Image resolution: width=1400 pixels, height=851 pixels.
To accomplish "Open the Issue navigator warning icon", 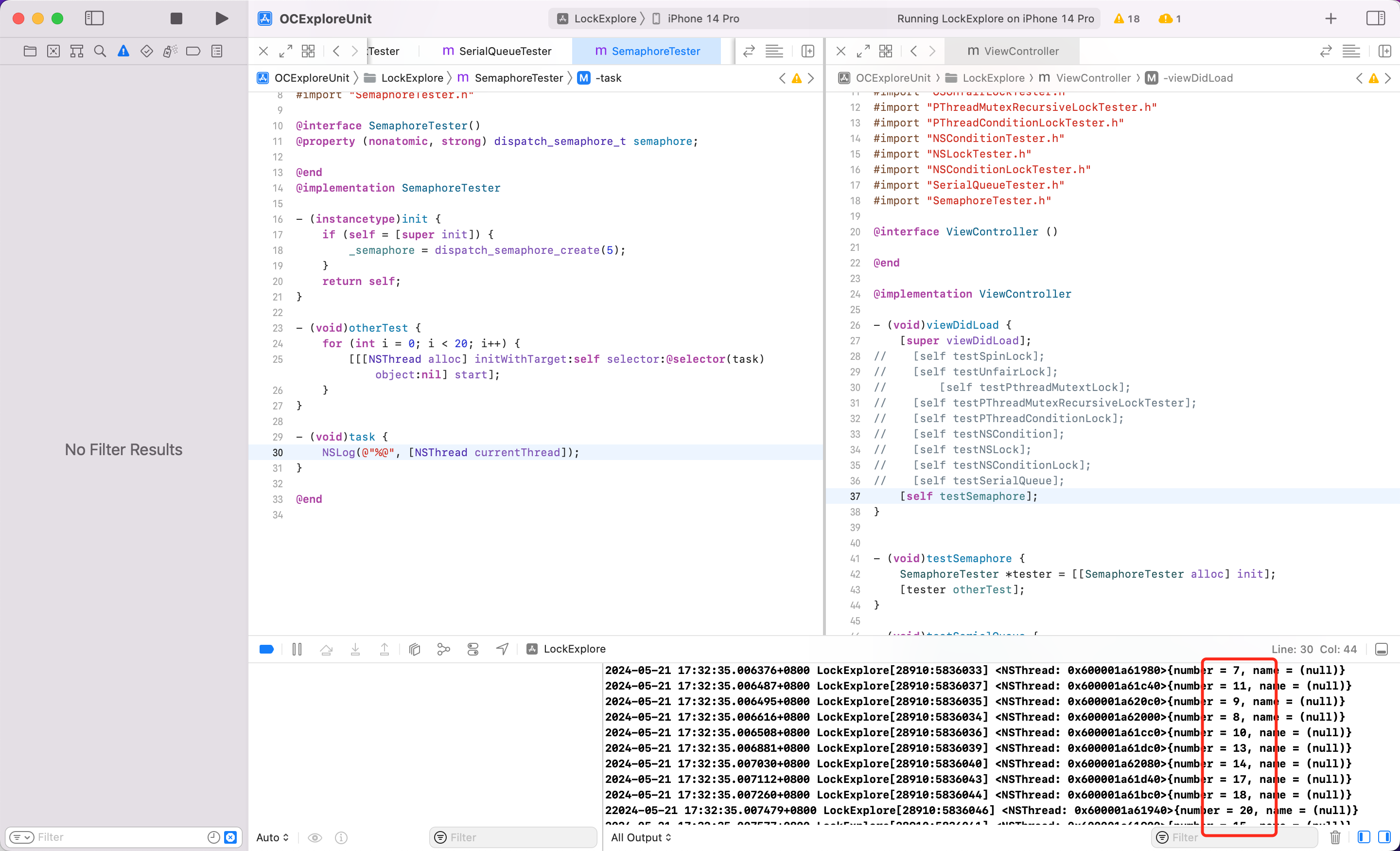I will tap(123, 51).
